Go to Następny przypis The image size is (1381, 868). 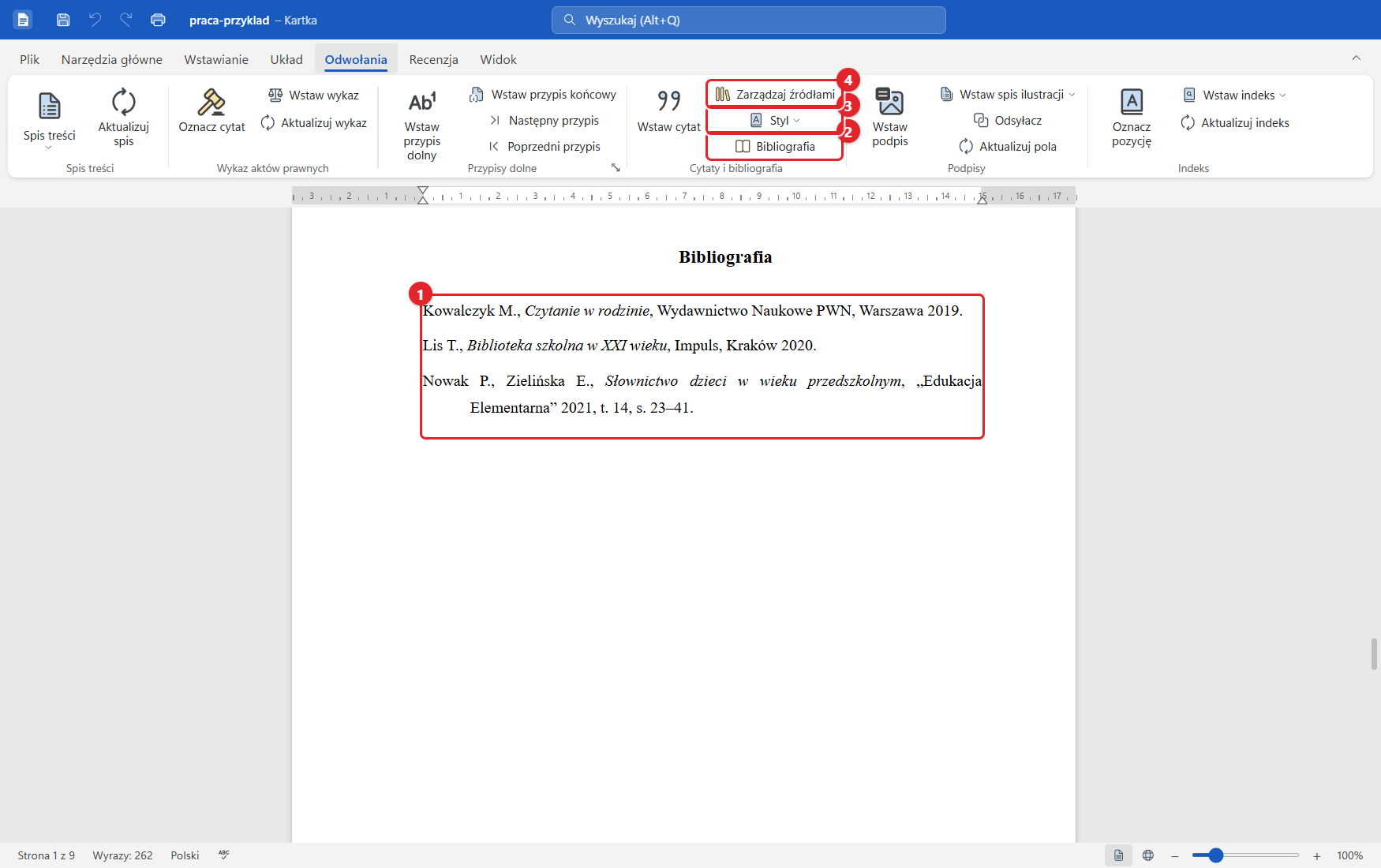point(544,120)
